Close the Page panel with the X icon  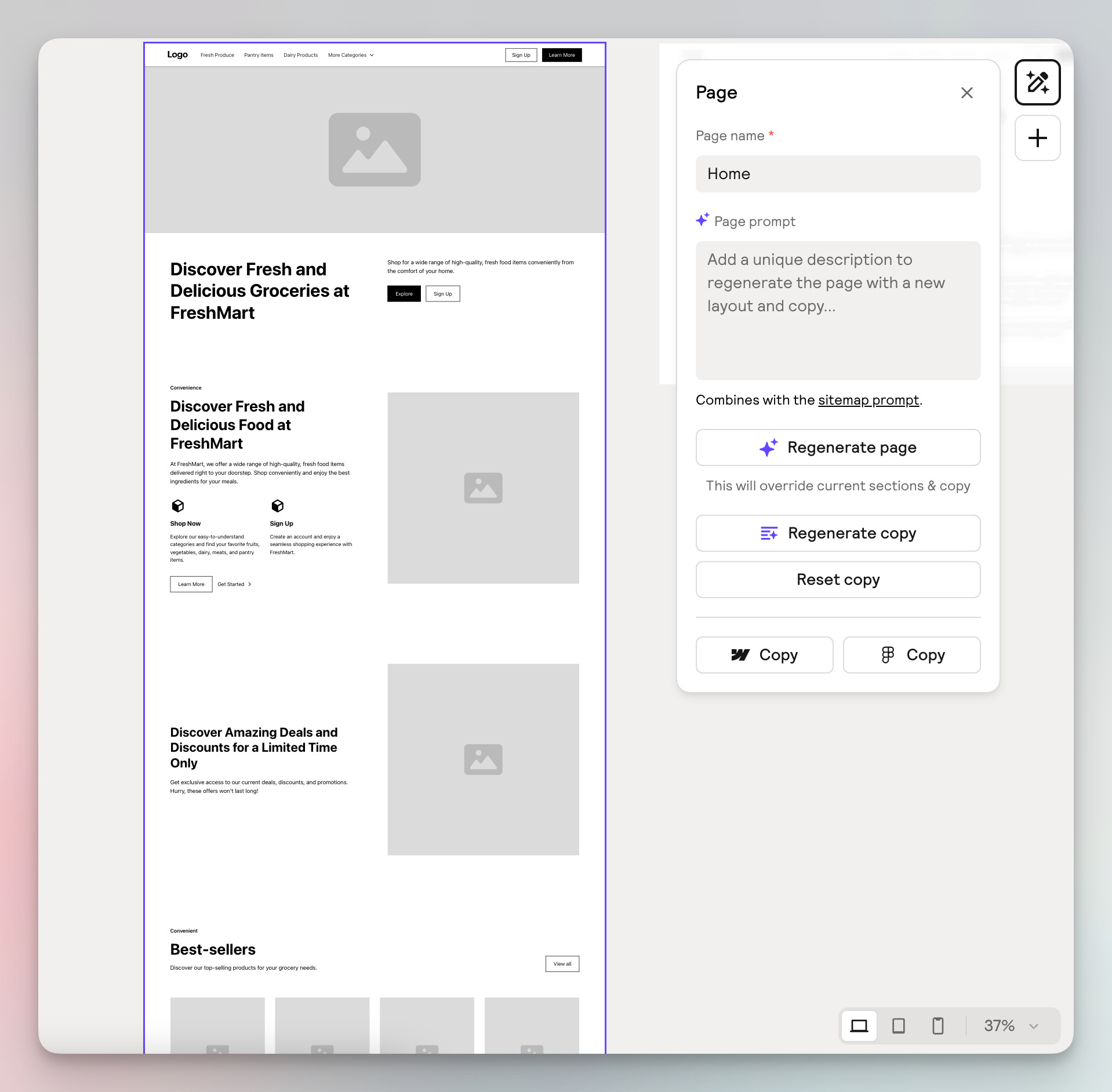coord(966,92)
